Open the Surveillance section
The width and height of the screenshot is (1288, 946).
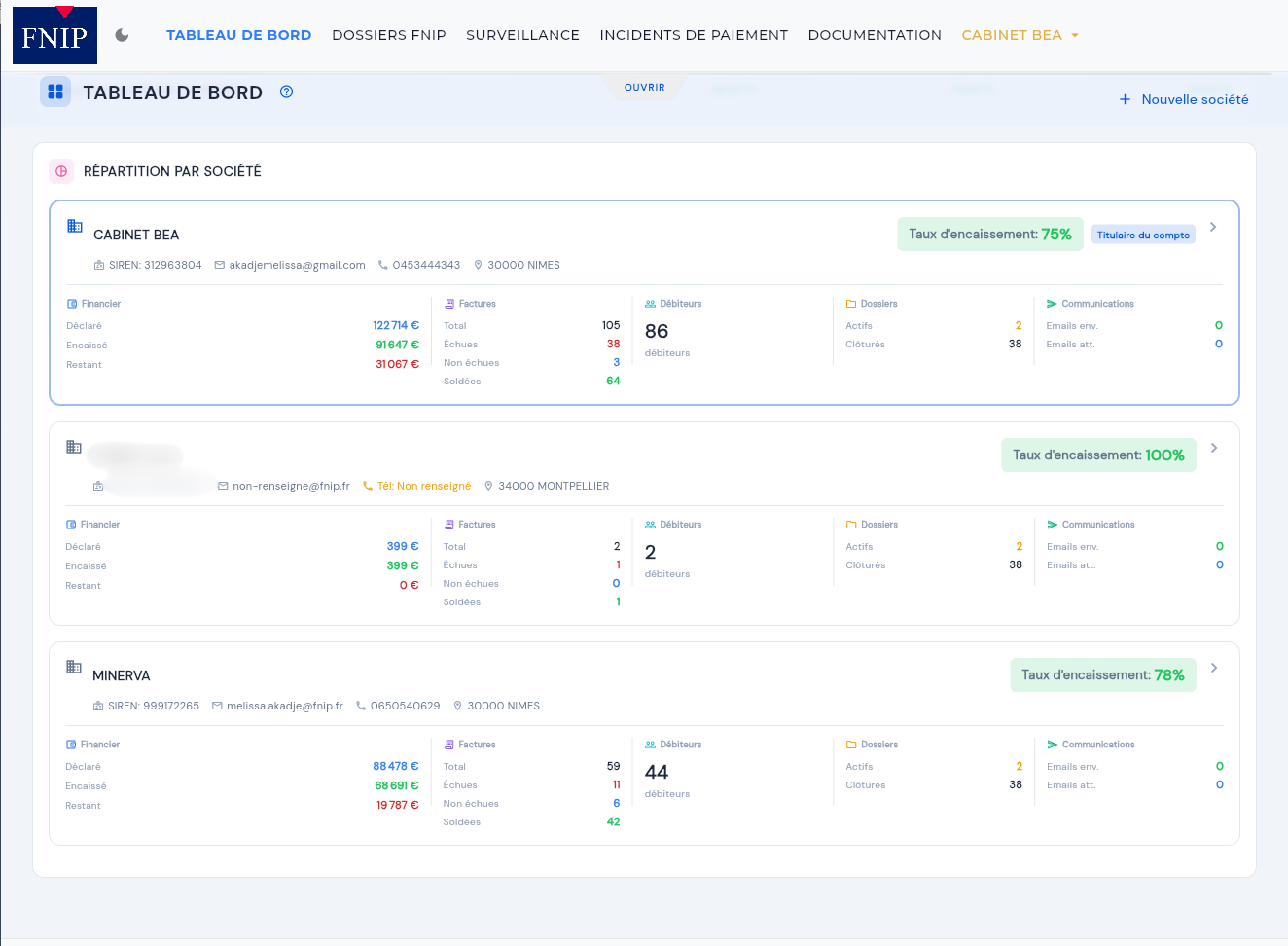coord(522,35)
